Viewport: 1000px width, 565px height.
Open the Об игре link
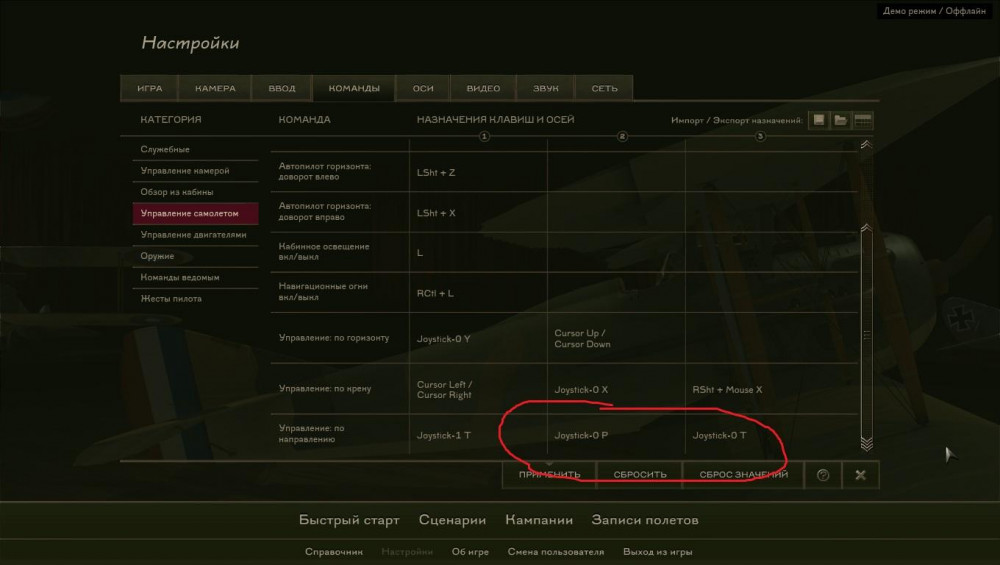(470, 552)
